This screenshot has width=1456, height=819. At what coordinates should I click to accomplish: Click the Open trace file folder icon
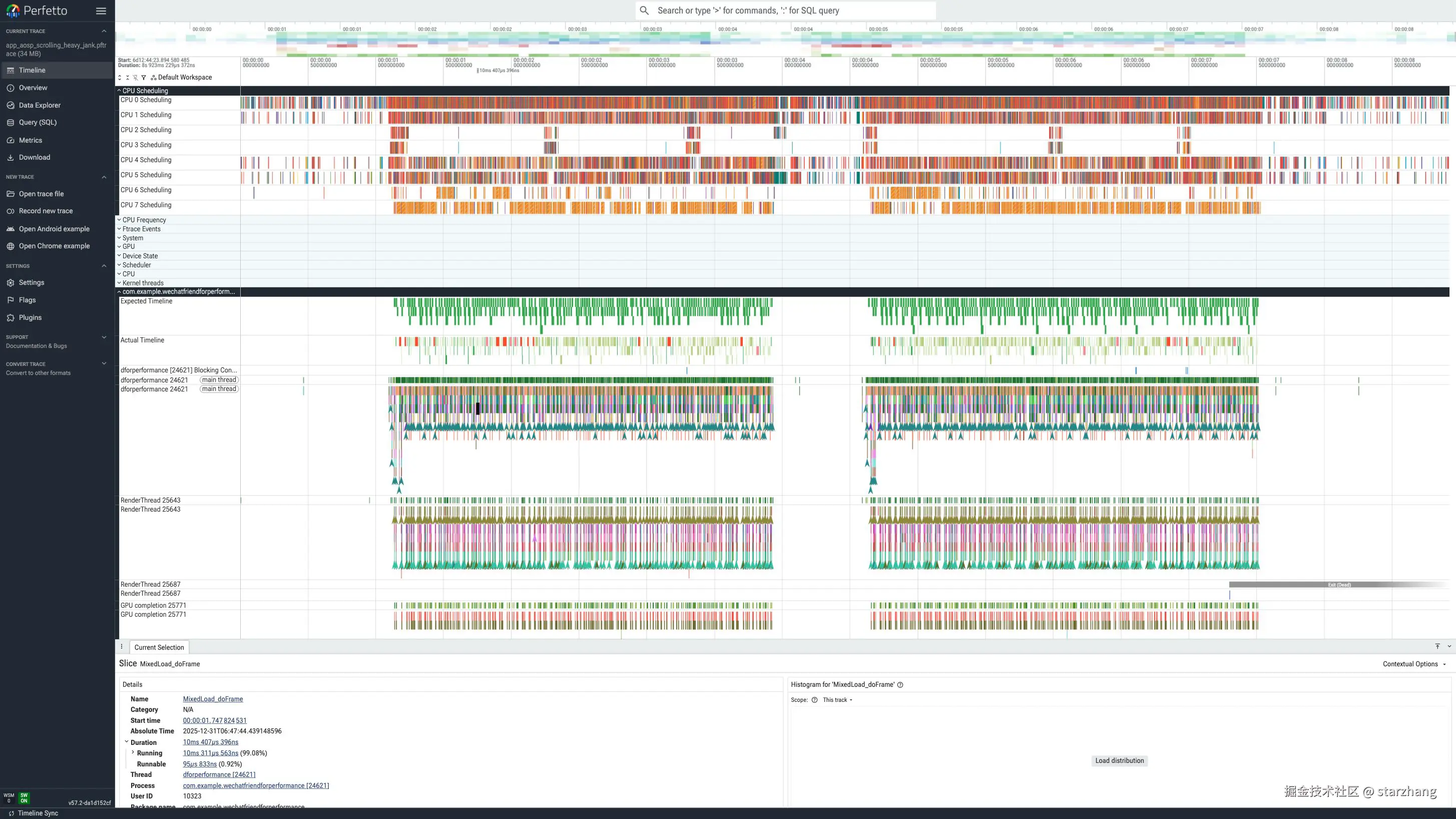click(x=10, y=194)
